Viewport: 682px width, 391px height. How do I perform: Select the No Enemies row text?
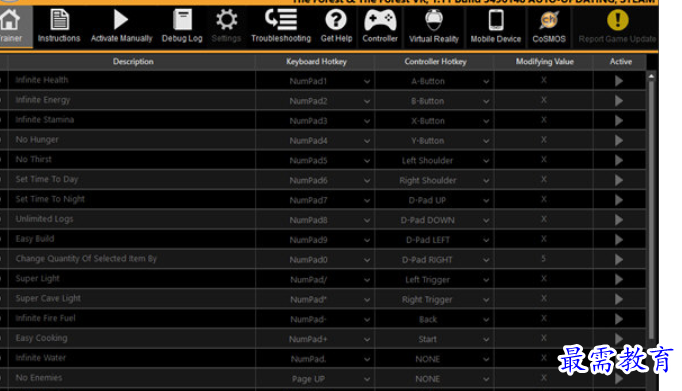click(x=39, y=378)
